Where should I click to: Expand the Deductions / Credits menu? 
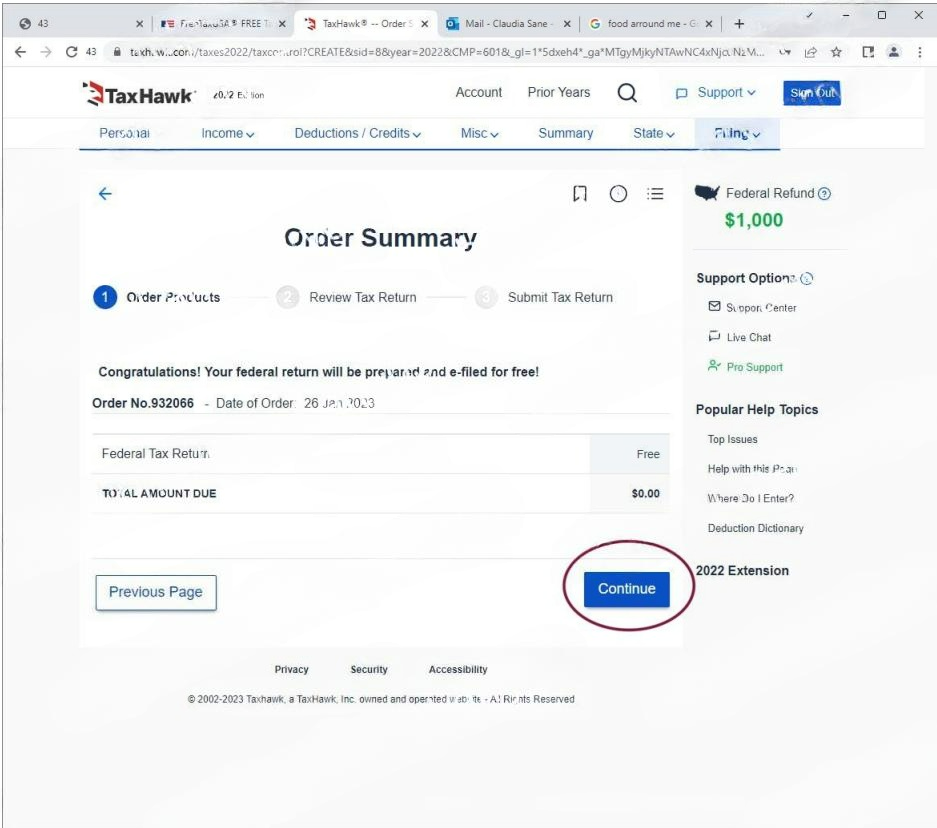(x=357, y=133)
